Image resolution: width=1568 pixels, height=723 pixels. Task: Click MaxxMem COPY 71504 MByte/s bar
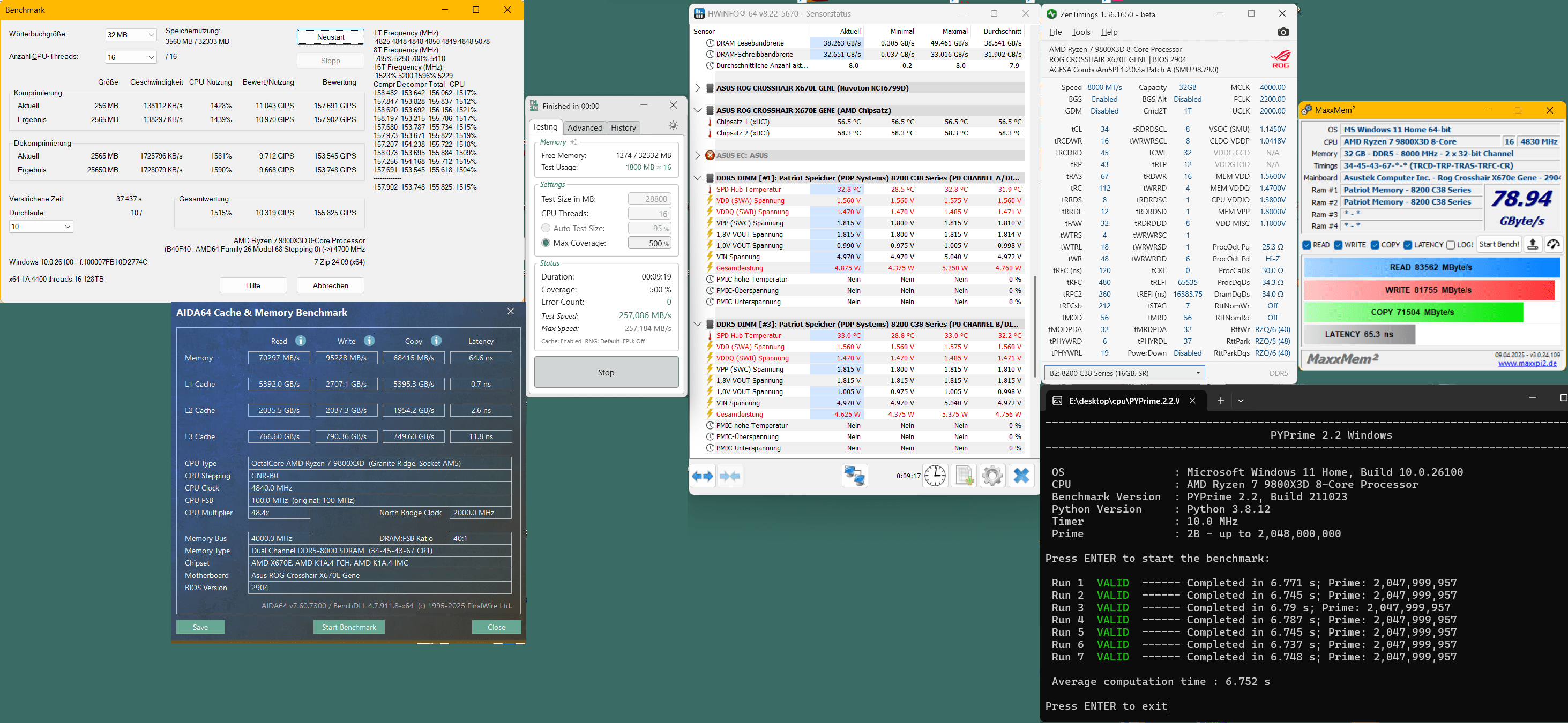(x=1413, y=312)
